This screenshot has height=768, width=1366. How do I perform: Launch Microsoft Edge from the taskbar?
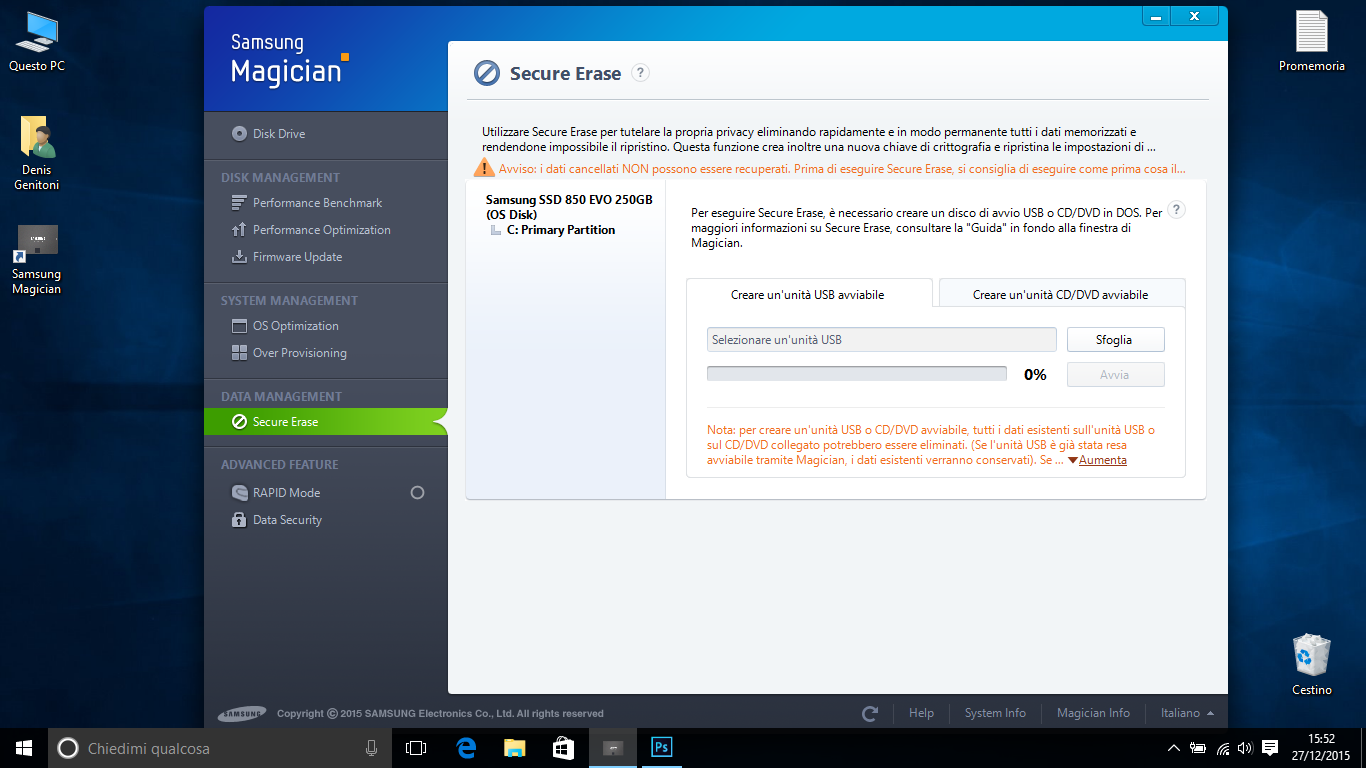pos(465,748)
